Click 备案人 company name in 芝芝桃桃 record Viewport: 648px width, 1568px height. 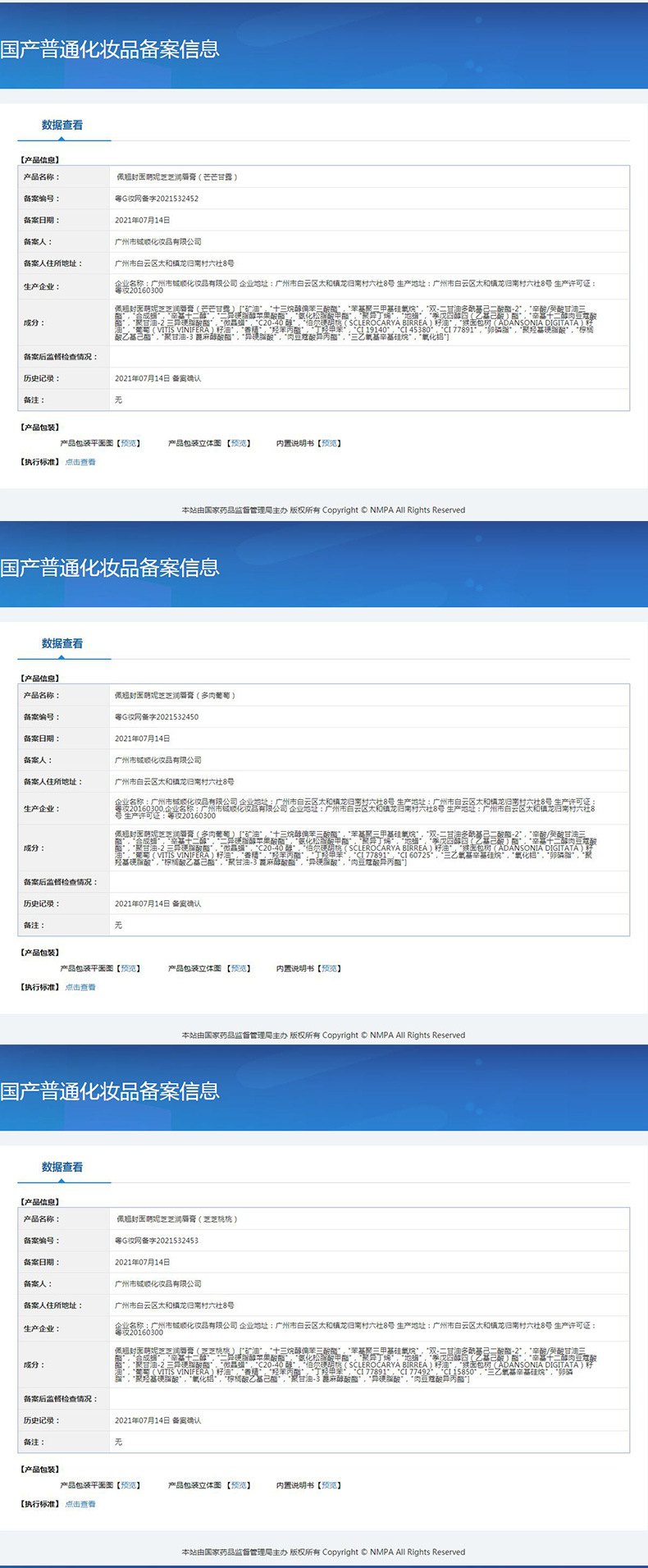tap(158, 1284)
